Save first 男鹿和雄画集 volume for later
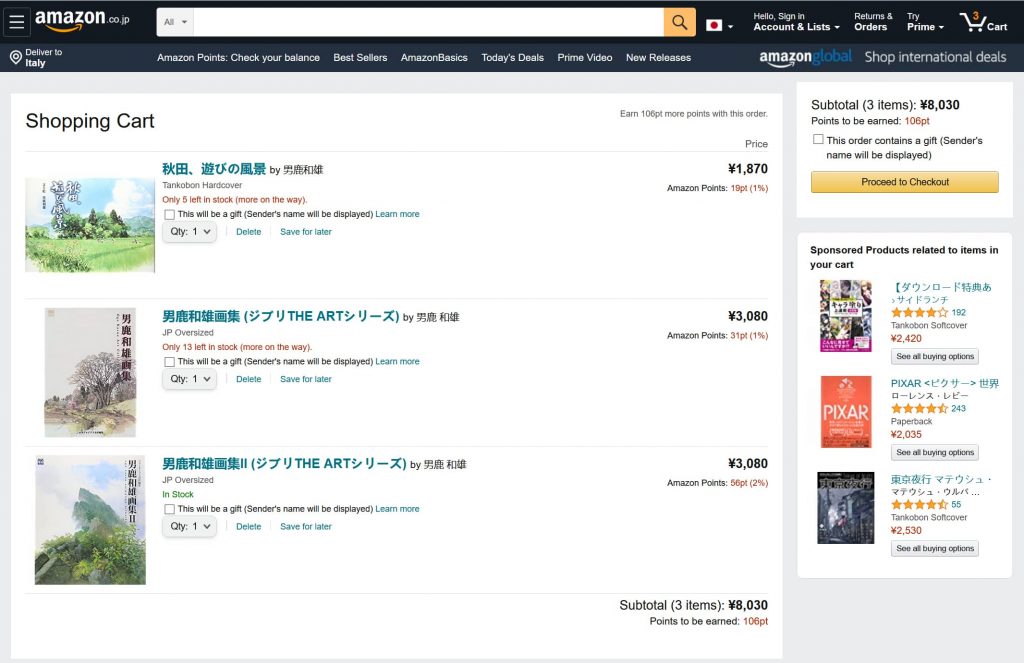This screenshot has height=663, width=1024. point(306,380)
